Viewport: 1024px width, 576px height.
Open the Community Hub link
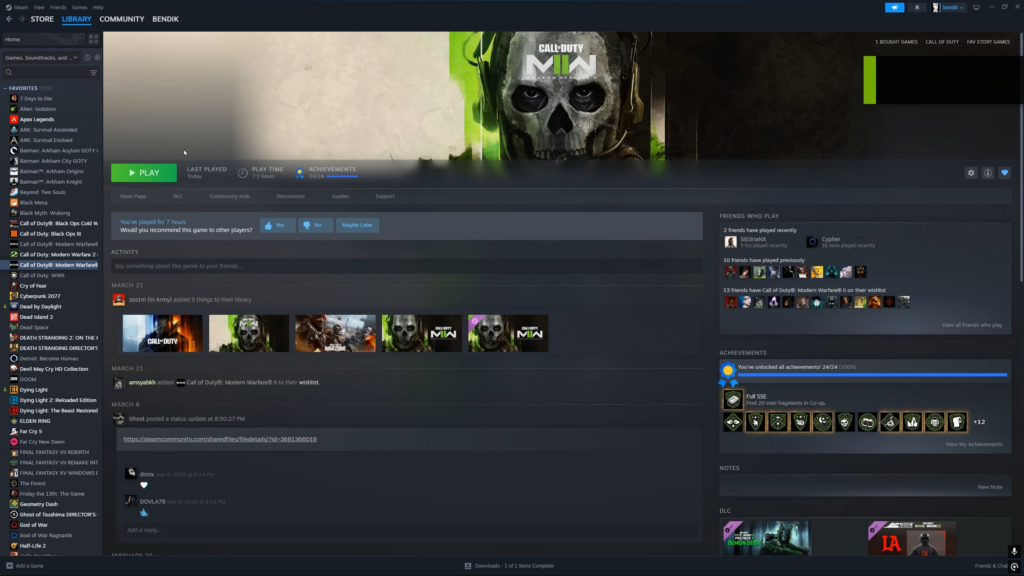pyautogui.click(x=229, y=196)
